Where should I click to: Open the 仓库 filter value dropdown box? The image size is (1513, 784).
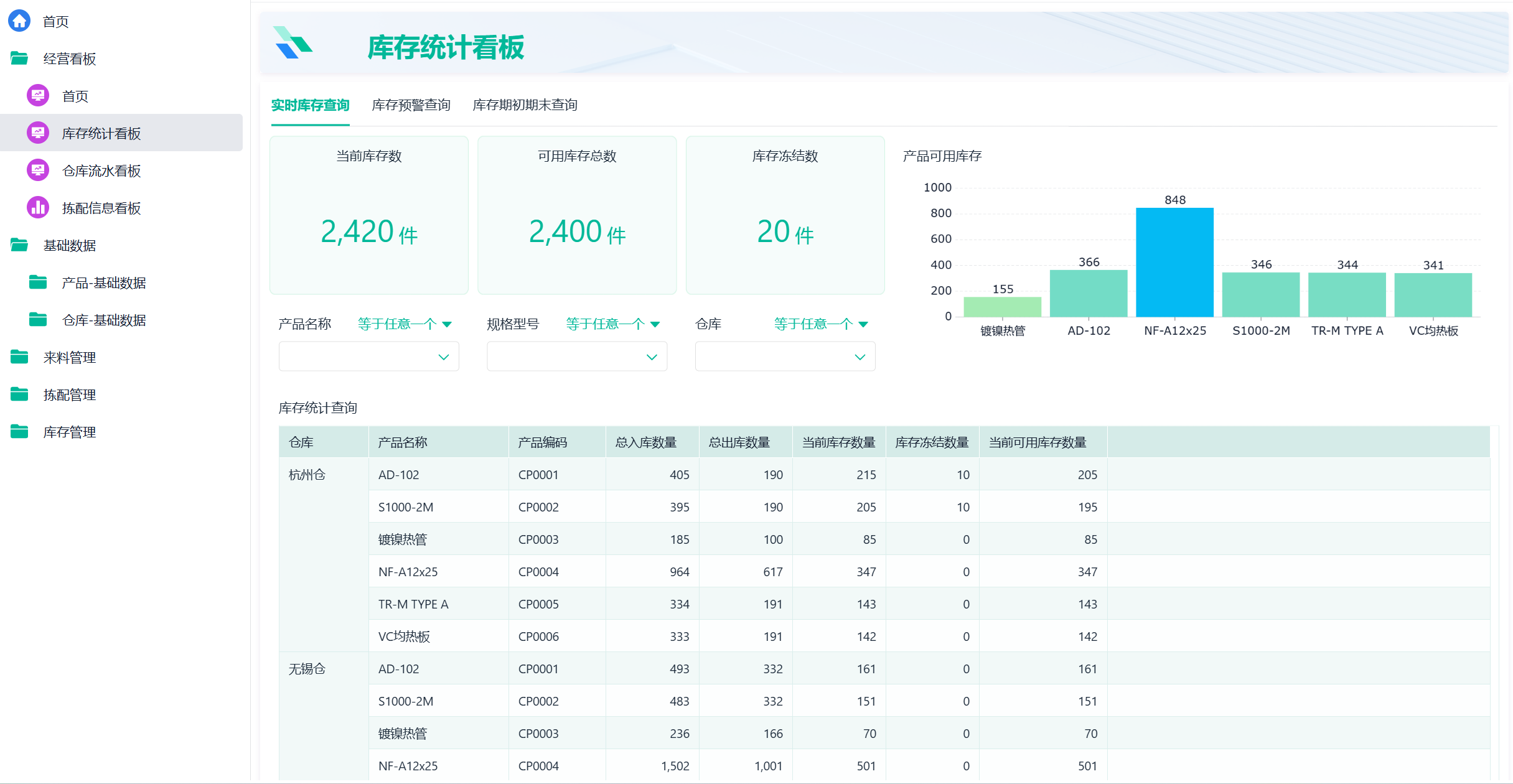click(x=784, y=357)
